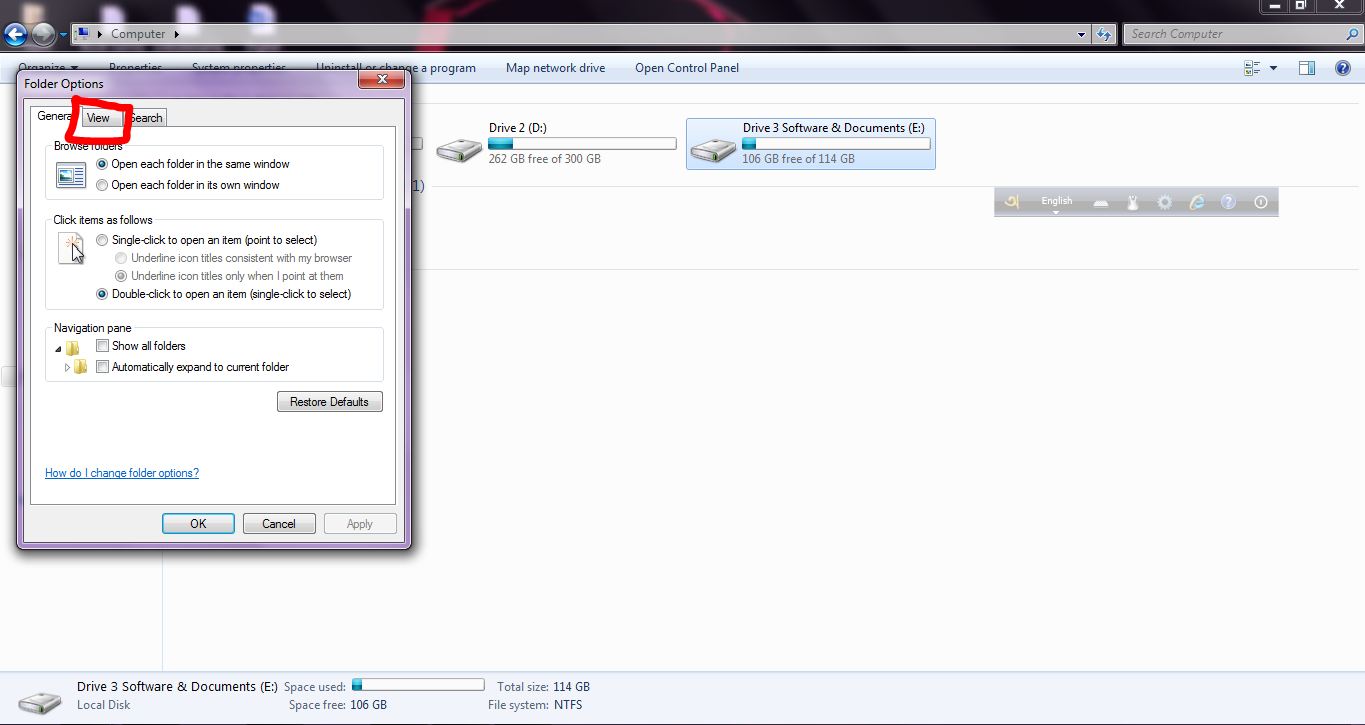Viewport: 1365px width, 725px height.
Task: Open the address bar history dropdown arrow
Action: [x=1080, y=33]
